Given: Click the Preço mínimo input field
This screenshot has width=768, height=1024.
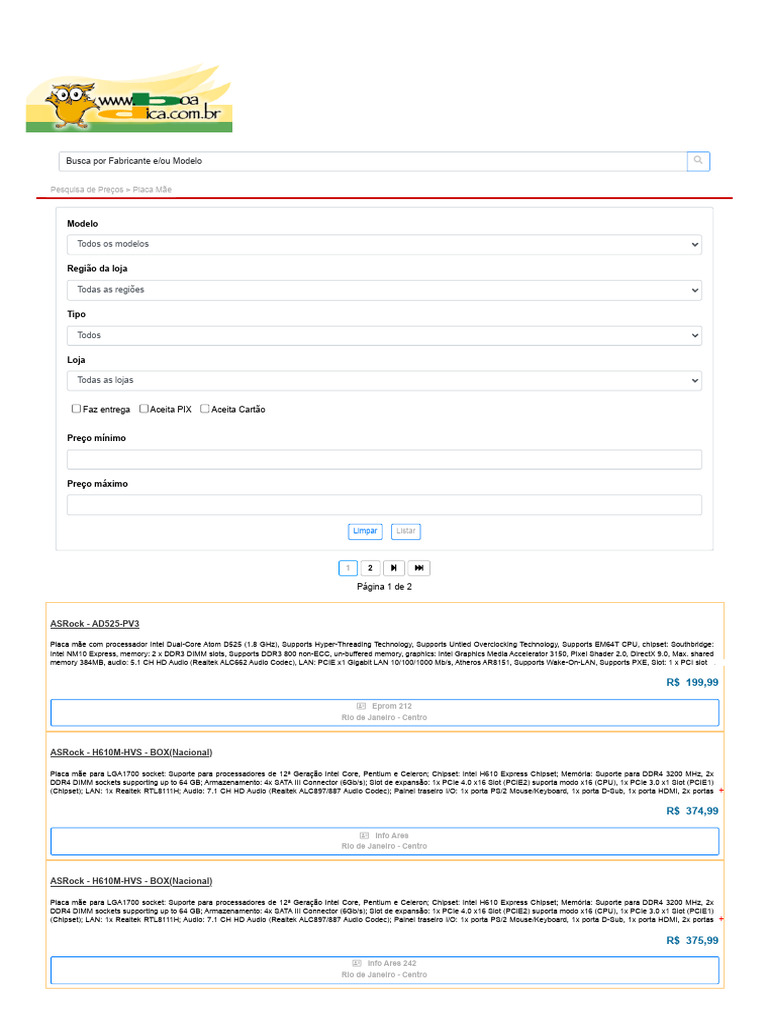Looking at the screenshot, I should (384, 459).
